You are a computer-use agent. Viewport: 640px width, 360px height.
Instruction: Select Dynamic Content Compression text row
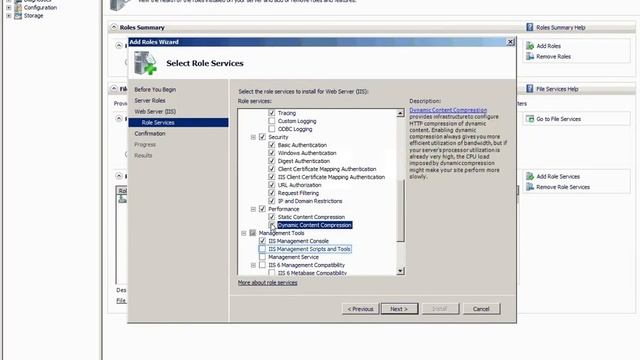314,225
